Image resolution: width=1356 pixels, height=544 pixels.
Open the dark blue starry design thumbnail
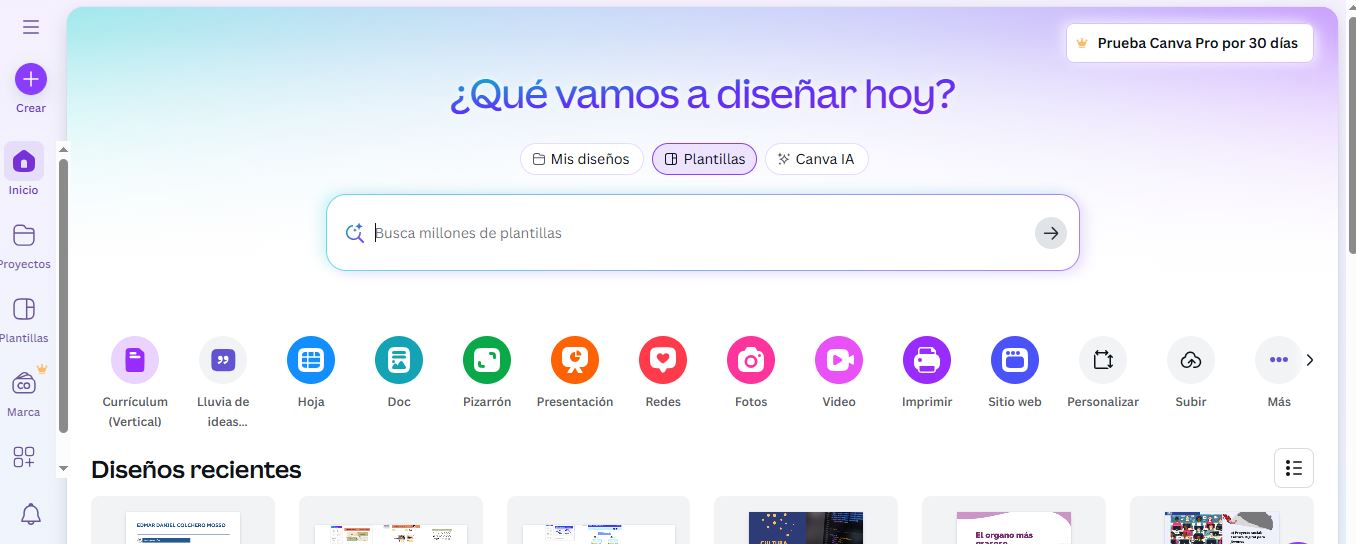[805, 520]
